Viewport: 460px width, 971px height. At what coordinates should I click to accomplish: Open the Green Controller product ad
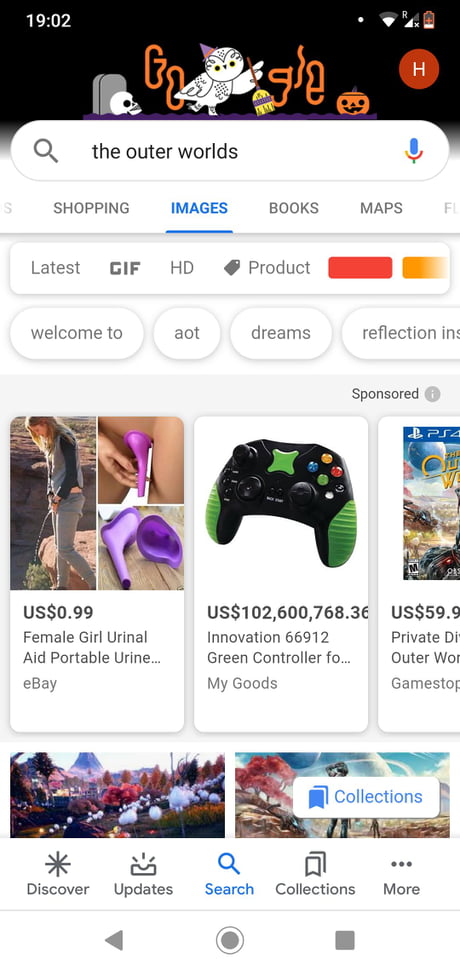[281, 574]
